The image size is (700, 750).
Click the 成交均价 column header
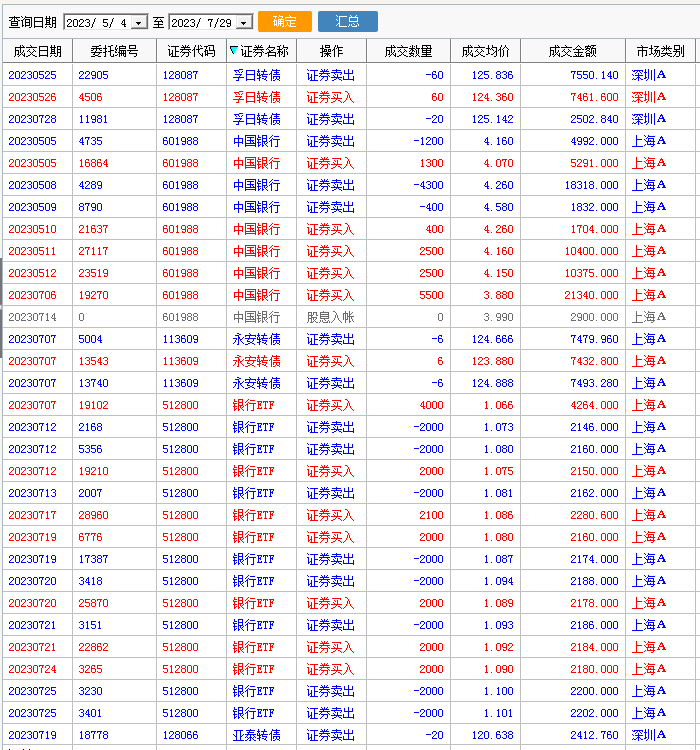(x=486, y=51)
